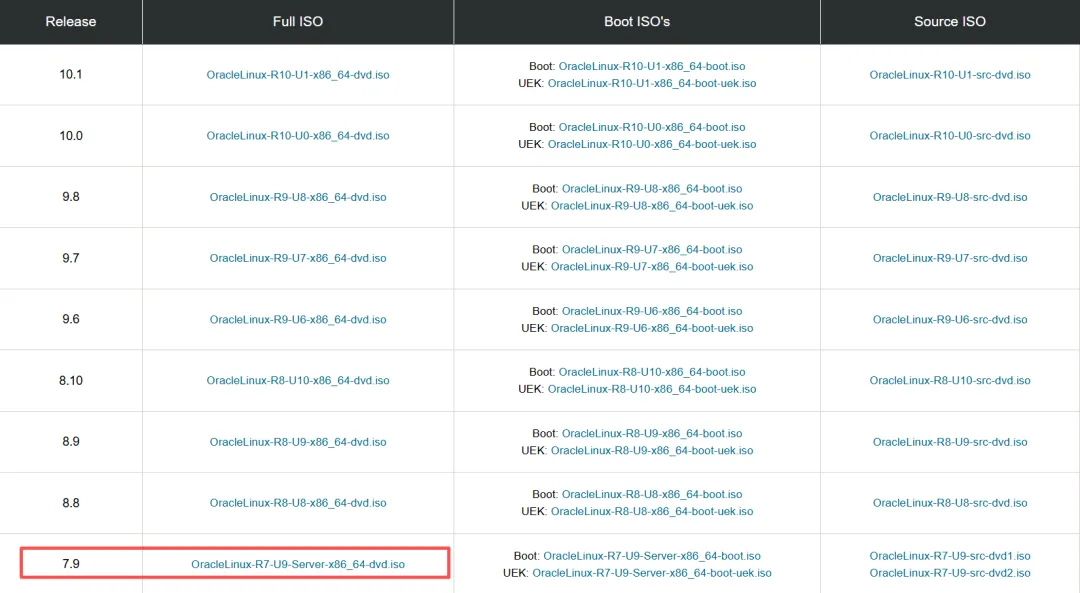
Task: Open the OracleLinux-R9-U7-src-dvd.iso source link
Action: pyautogui.click(x=950, y=258)
